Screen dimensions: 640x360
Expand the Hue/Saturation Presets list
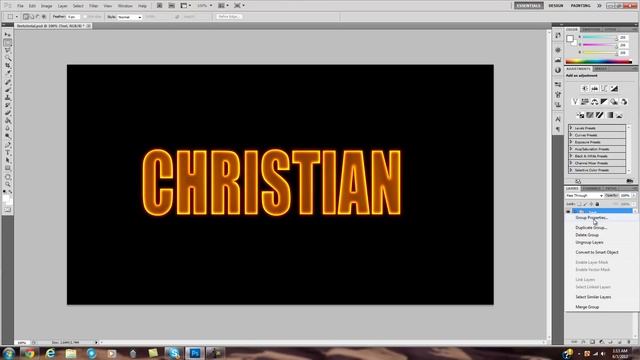571,149
